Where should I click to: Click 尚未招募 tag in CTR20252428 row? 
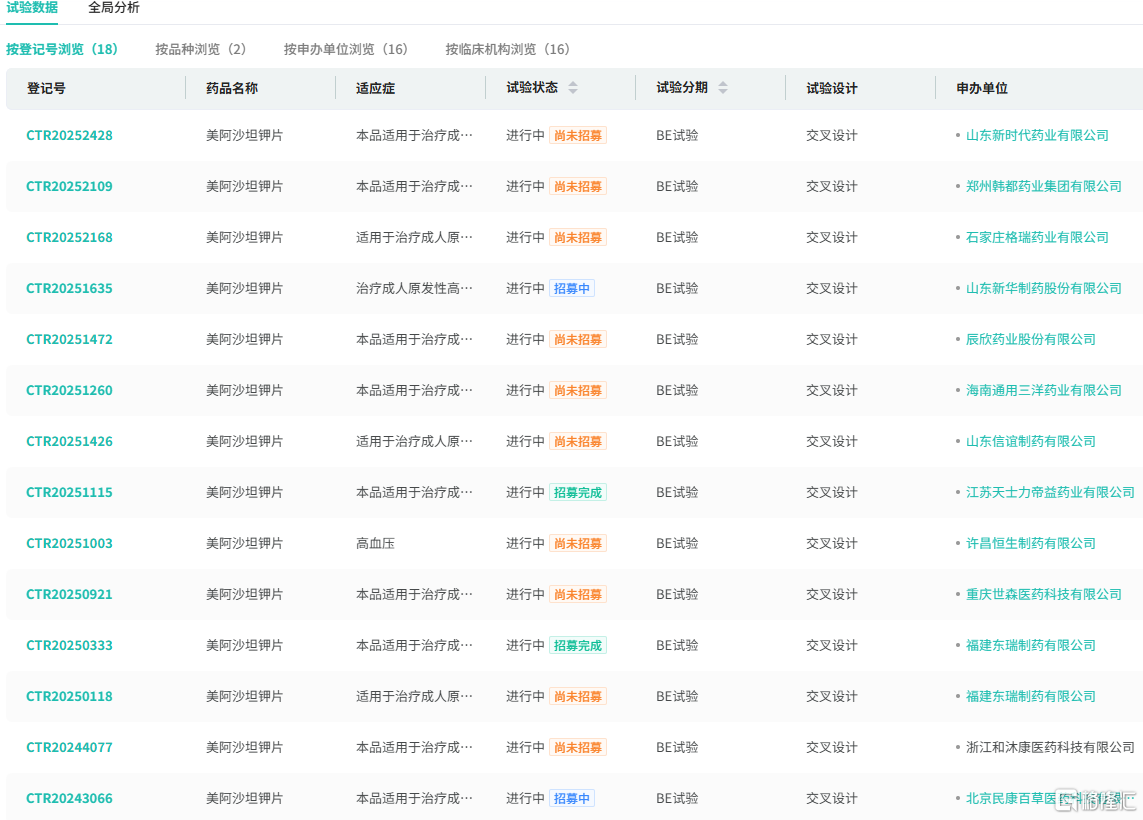[x=578, y=136]
